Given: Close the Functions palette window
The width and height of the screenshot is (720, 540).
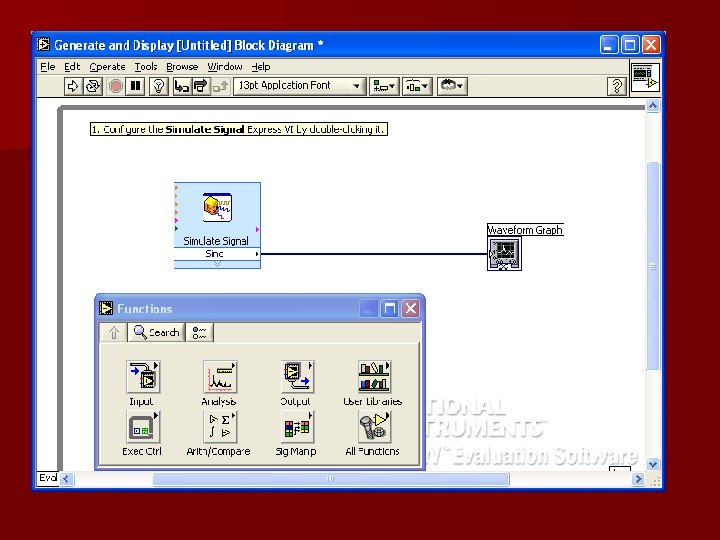Looking at the screenshot, I should pyautogui.click(x=411, y=309).
